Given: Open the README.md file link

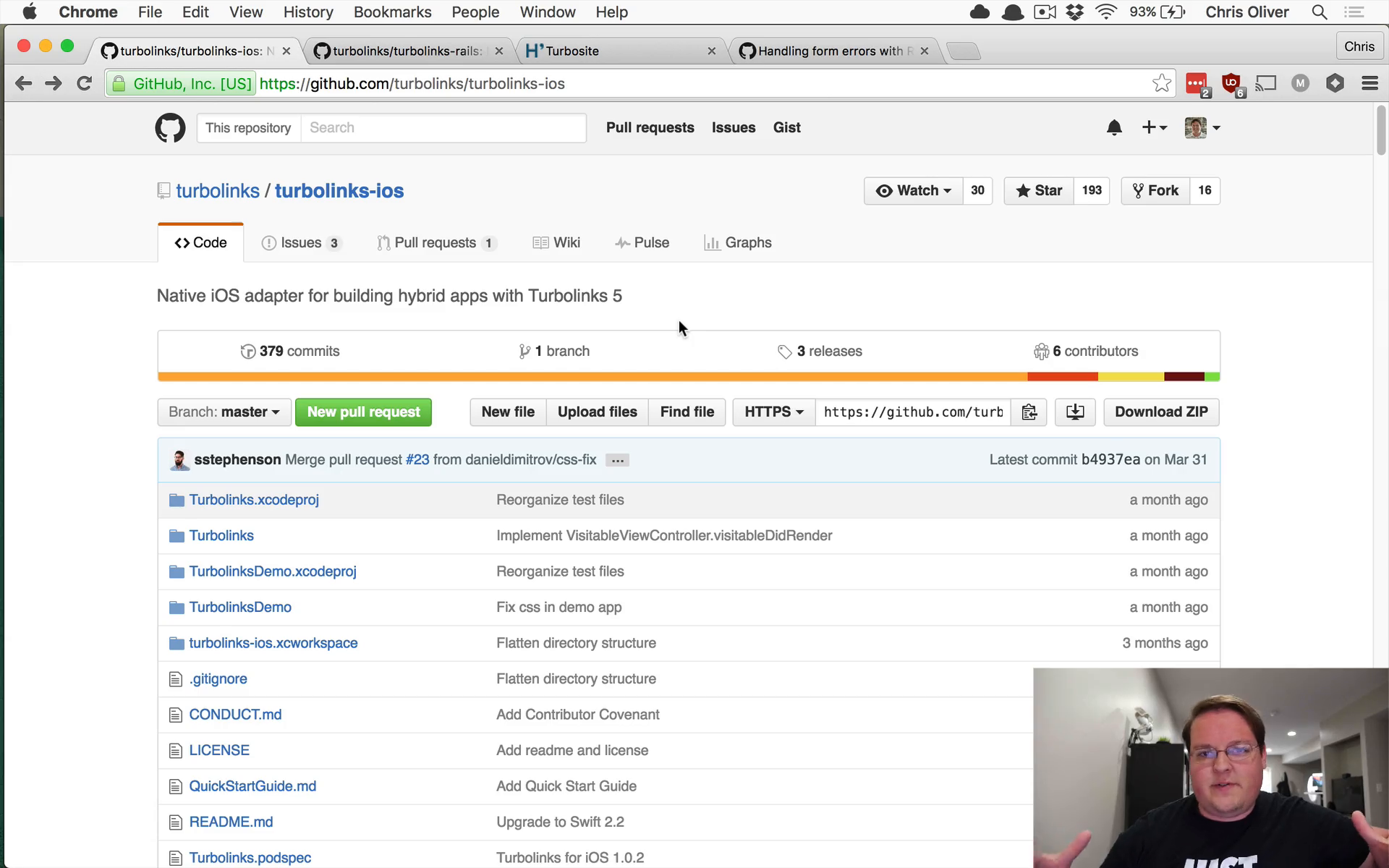Looking at the screenshot, I should (x=231, y=822).
